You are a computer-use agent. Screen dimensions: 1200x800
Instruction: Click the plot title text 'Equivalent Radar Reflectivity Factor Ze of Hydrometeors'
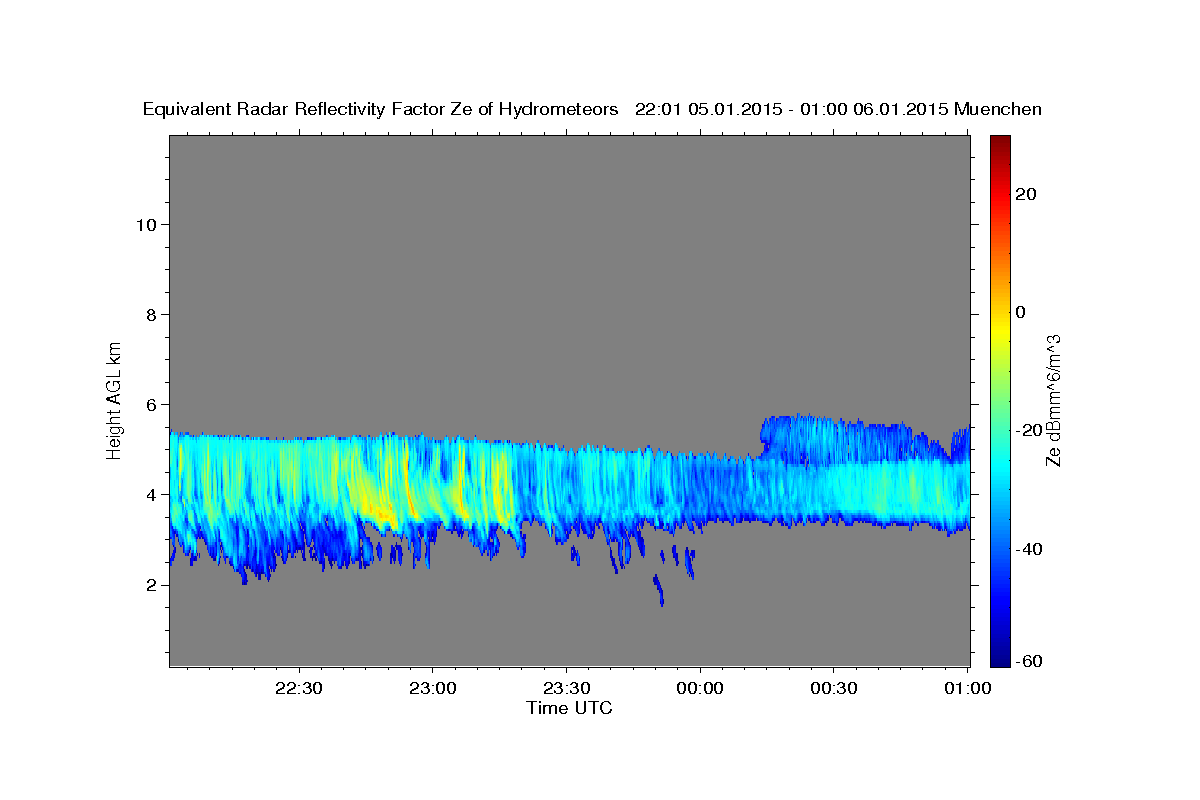coord(380,110)
